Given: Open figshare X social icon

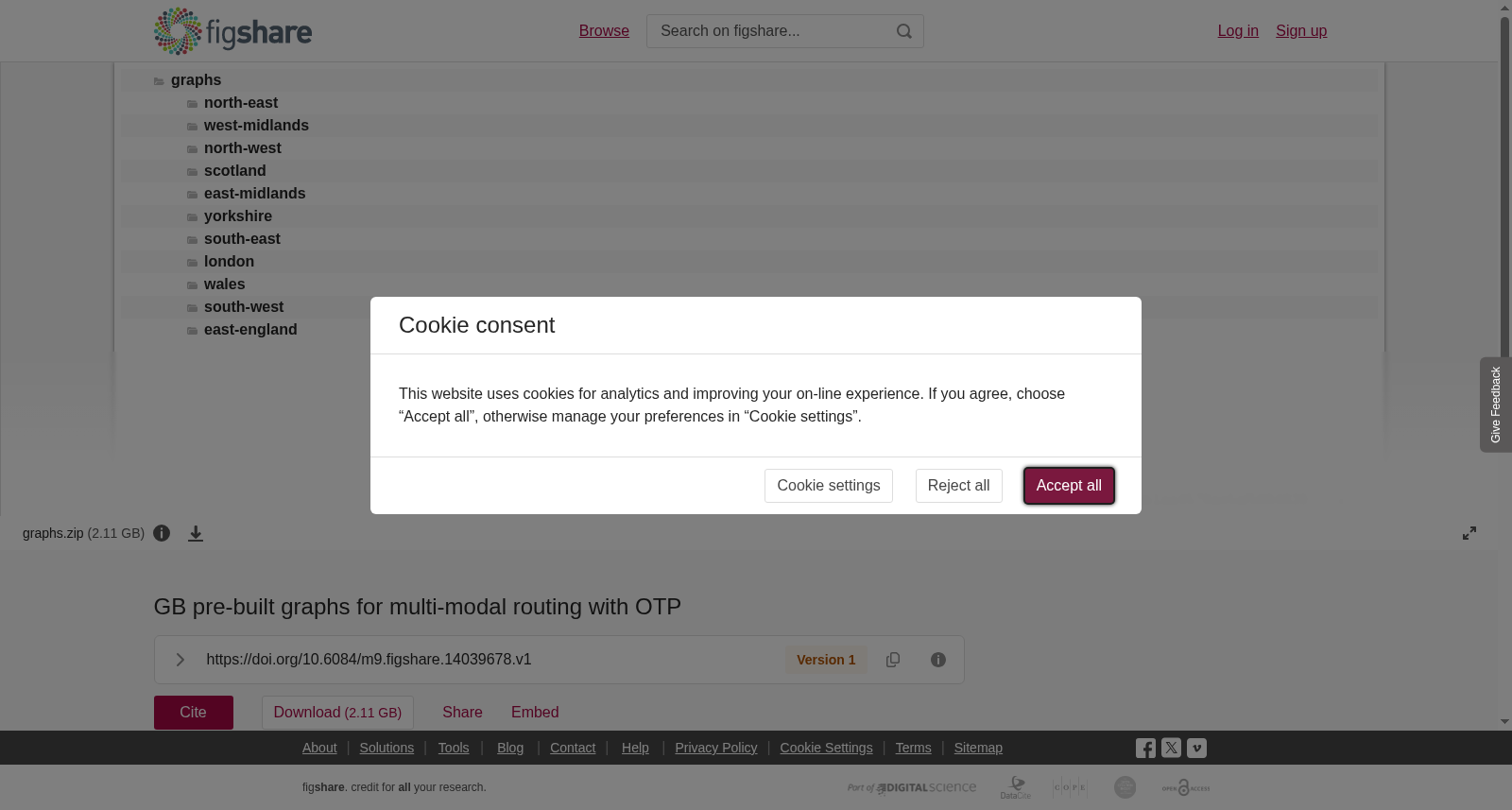Looking at the screenshot, I should (x=1171, y=748).
